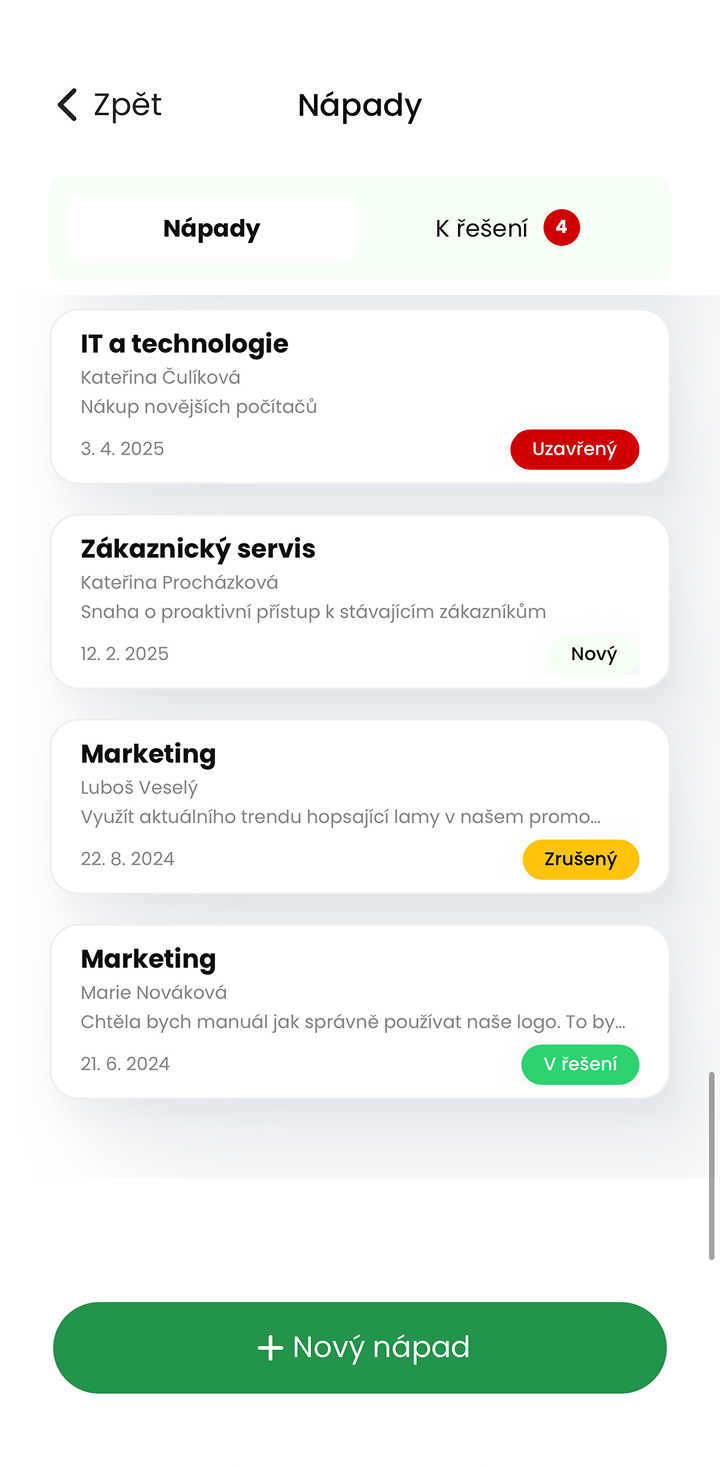Viewport: 720px width, 1468px height.
Task: Click the Nový status tag
Action: point(594,655)
